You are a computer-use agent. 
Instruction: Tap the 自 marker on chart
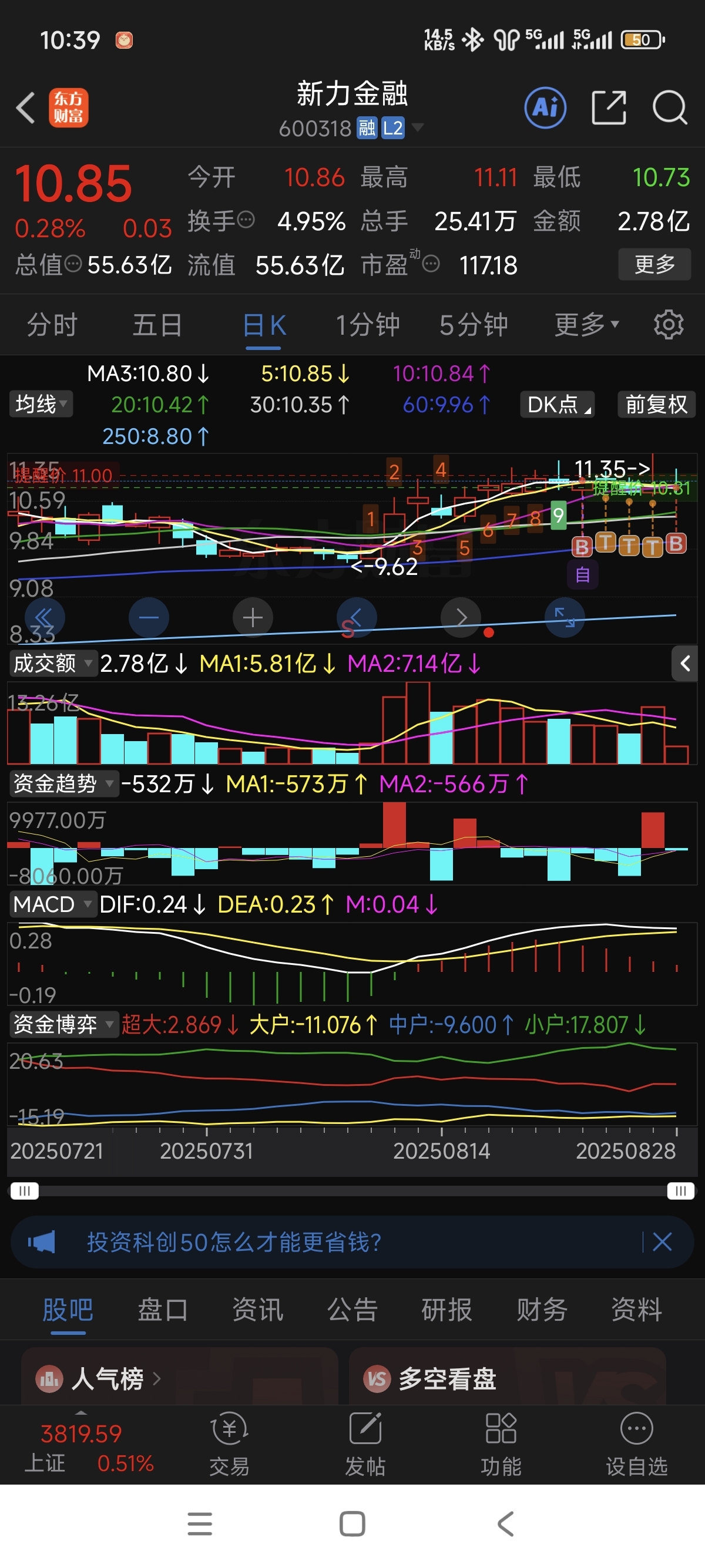[583, 574]
